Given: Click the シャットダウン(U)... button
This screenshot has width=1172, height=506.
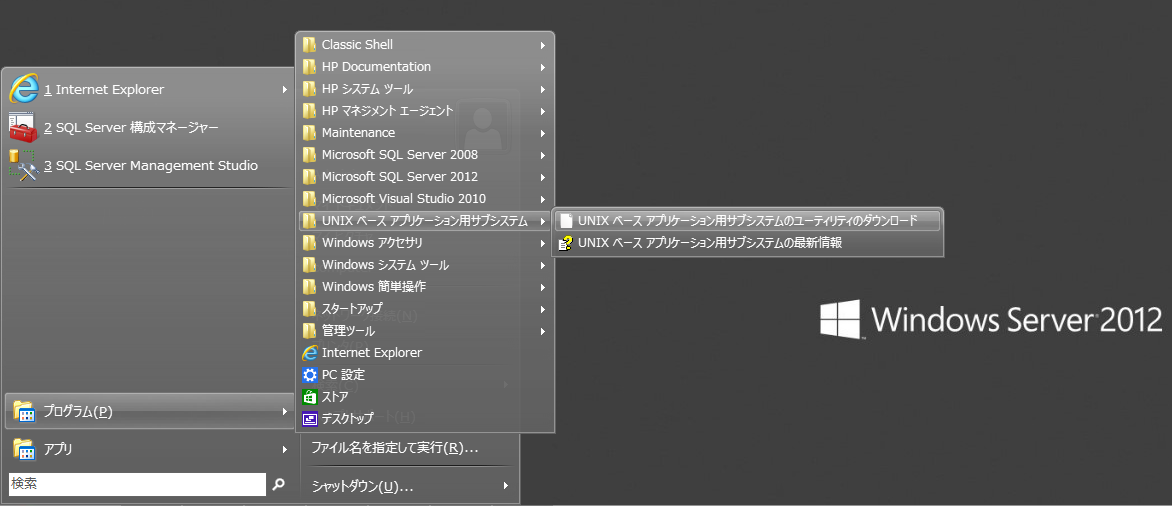Looking at the screenshot, I should click(x=362, y=486).
